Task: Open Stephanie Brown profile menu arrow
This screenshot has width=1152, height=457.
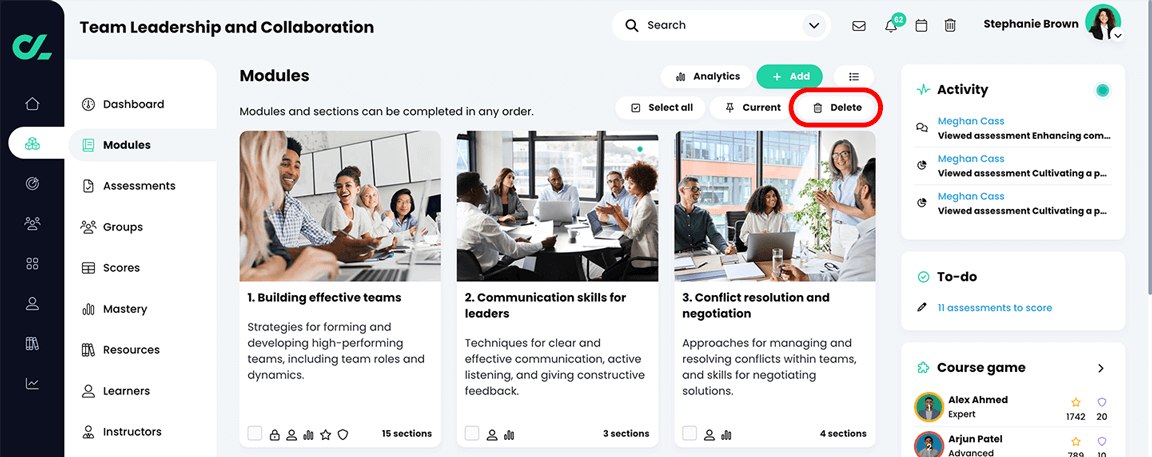Action: (x=1117, y=35)
